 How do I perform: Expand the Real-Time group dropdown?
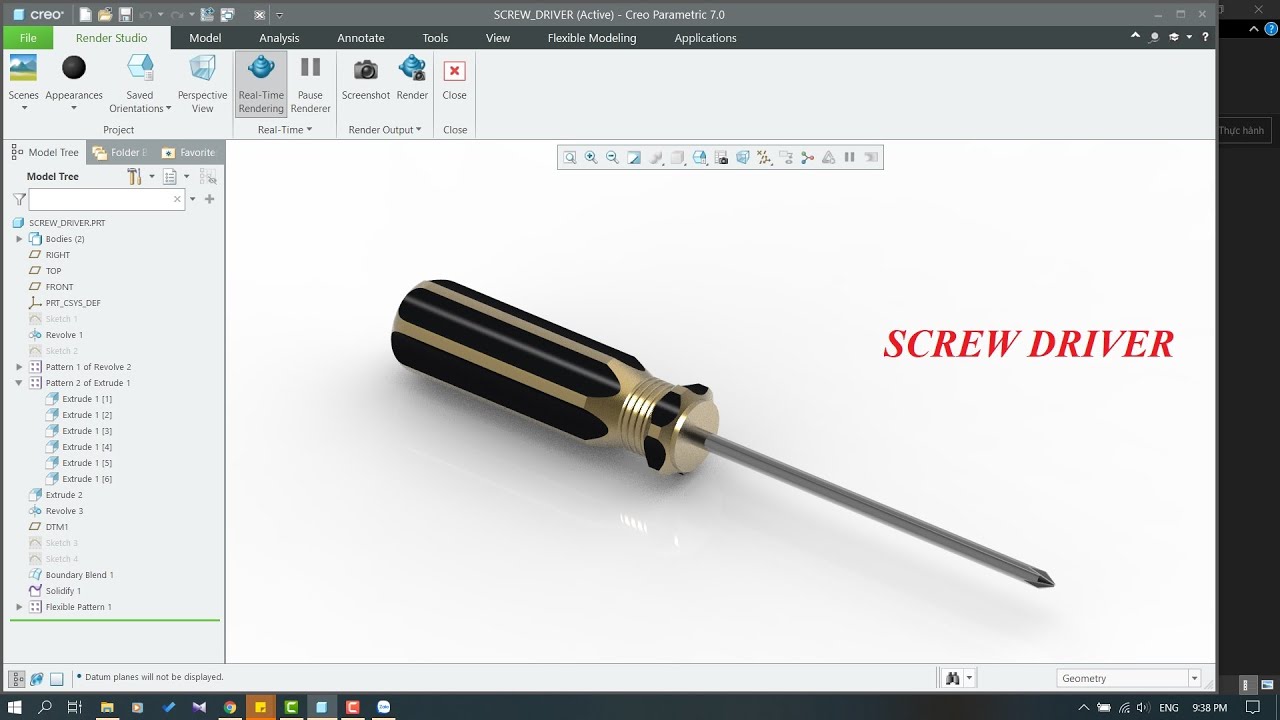[x=285, y=130]
